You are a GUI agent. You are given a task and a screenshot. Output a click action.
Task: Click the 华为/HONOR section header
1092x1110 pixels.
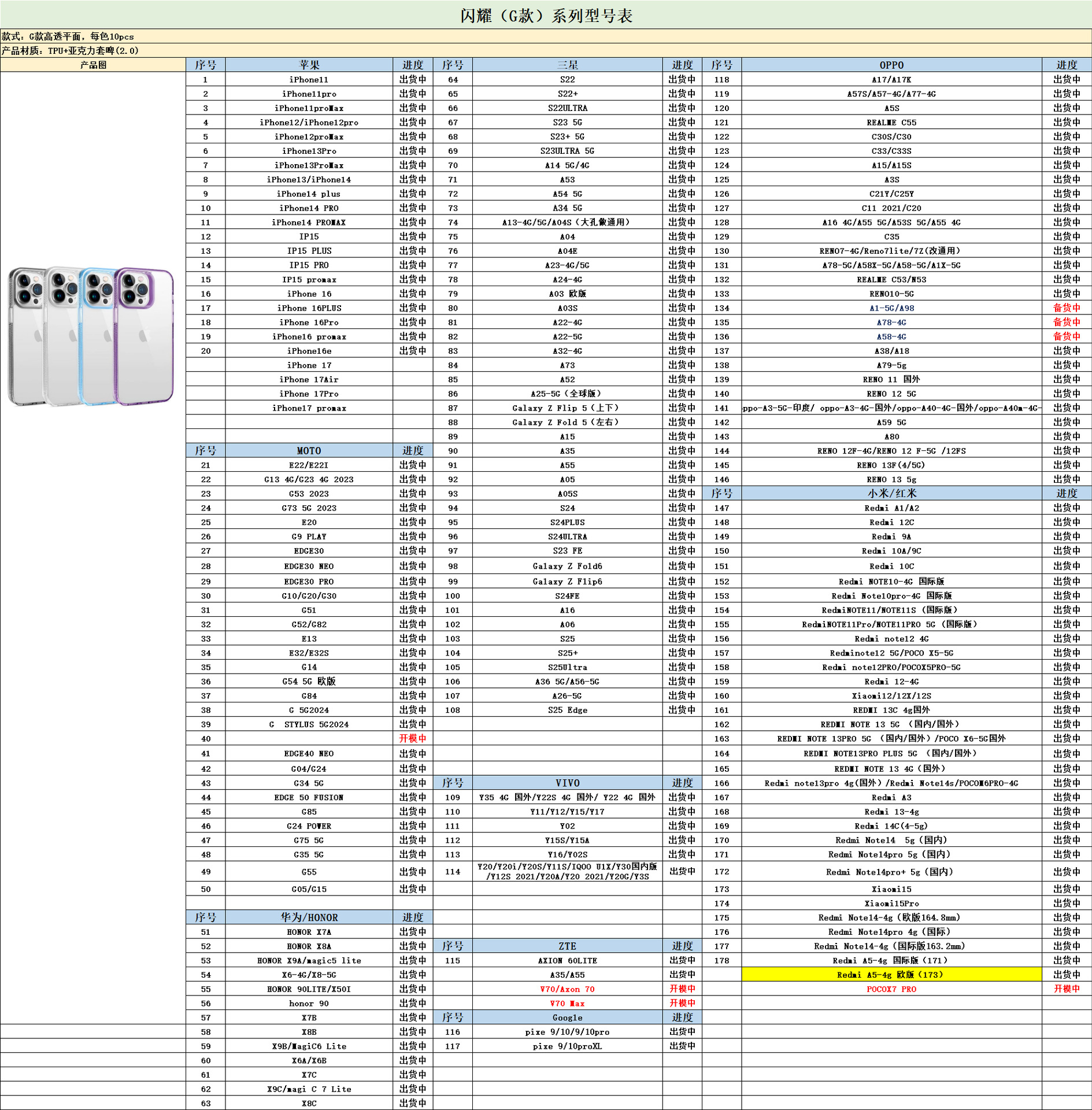pos(309,917)
